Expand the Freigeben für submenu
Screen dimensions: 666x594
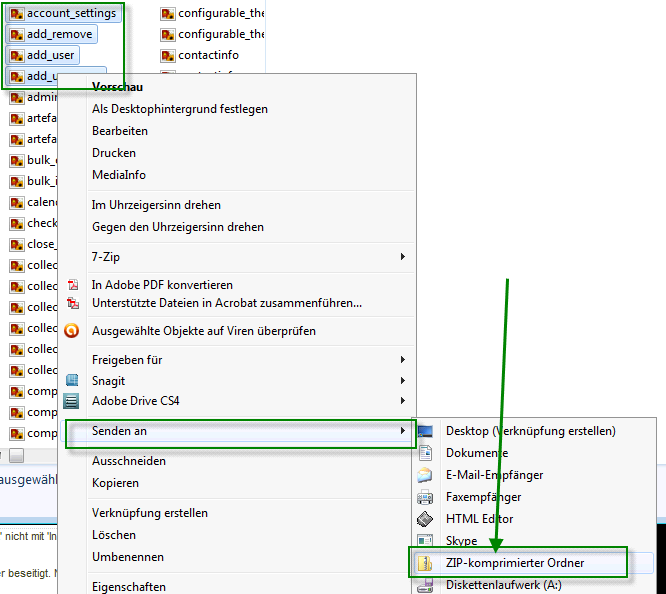click(403, 360)
